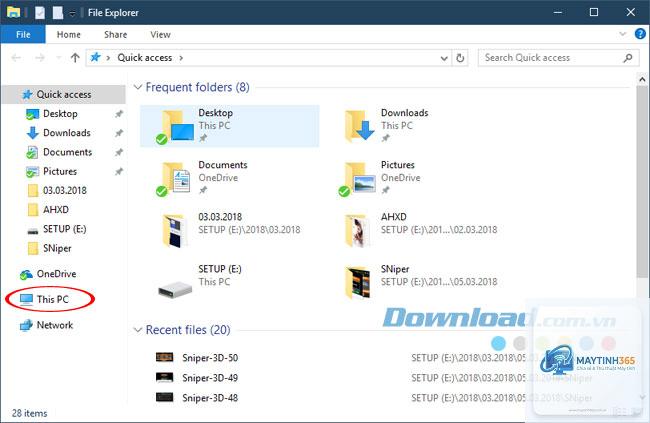Image resolution: width=650 pixels, height=423 pixels.
Task: Click the search magnifier icon
Action: (628, 58)
